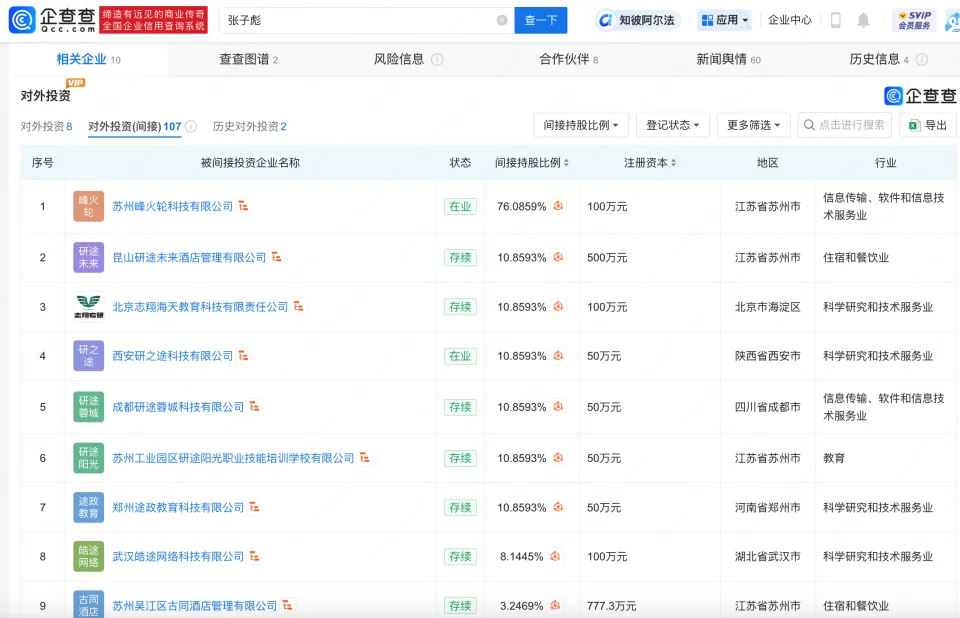The width and height of the screenshot is (960, 618).
Task: Click the 查一下 search button
Action: (x=540, y=20)
